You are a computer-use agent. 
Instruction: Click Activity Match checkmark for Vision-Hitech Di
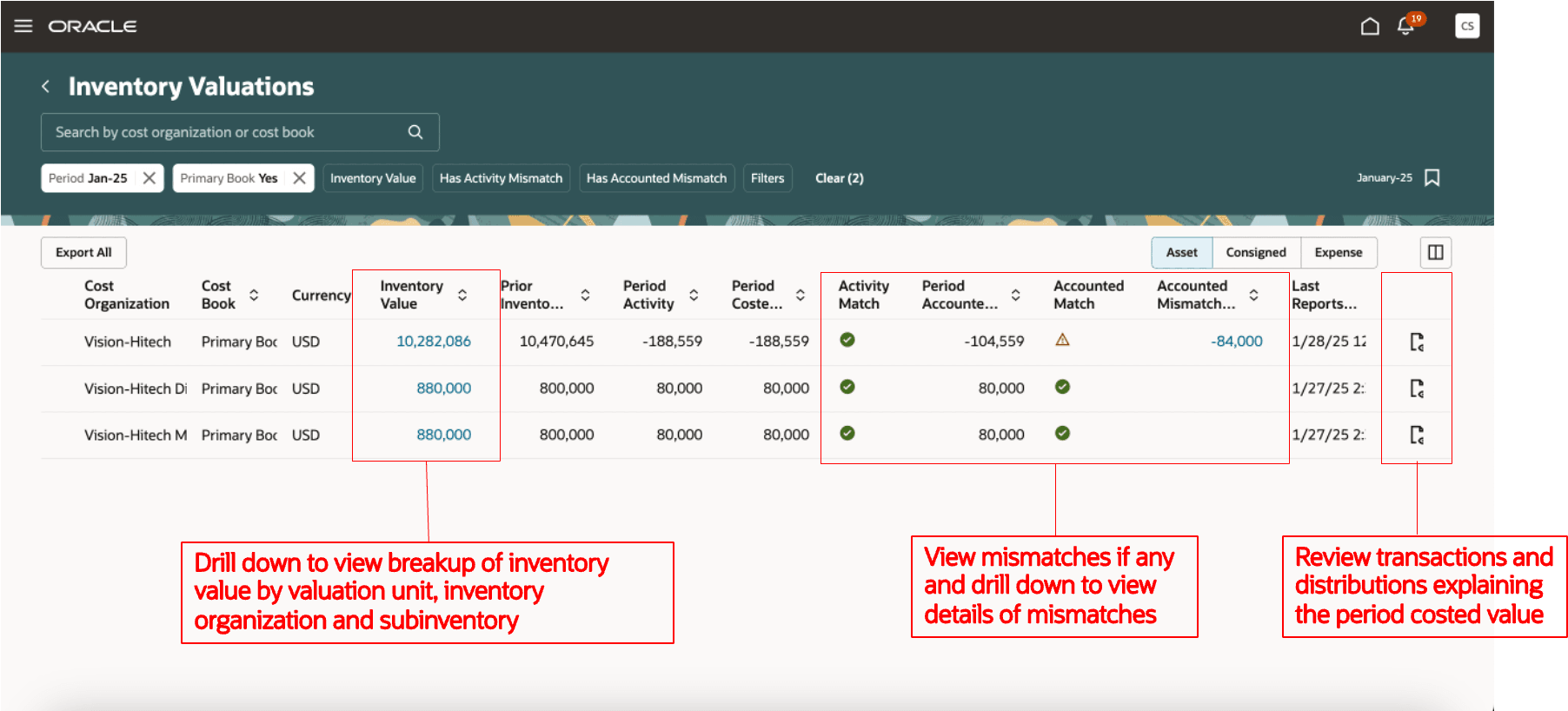(x=847, y=387)
